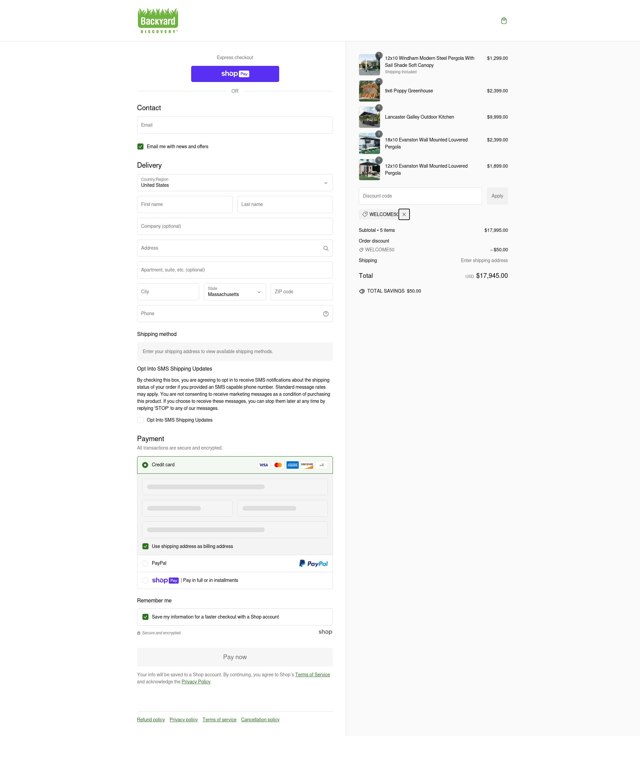Click the Visa card icon

coord(263,465)
